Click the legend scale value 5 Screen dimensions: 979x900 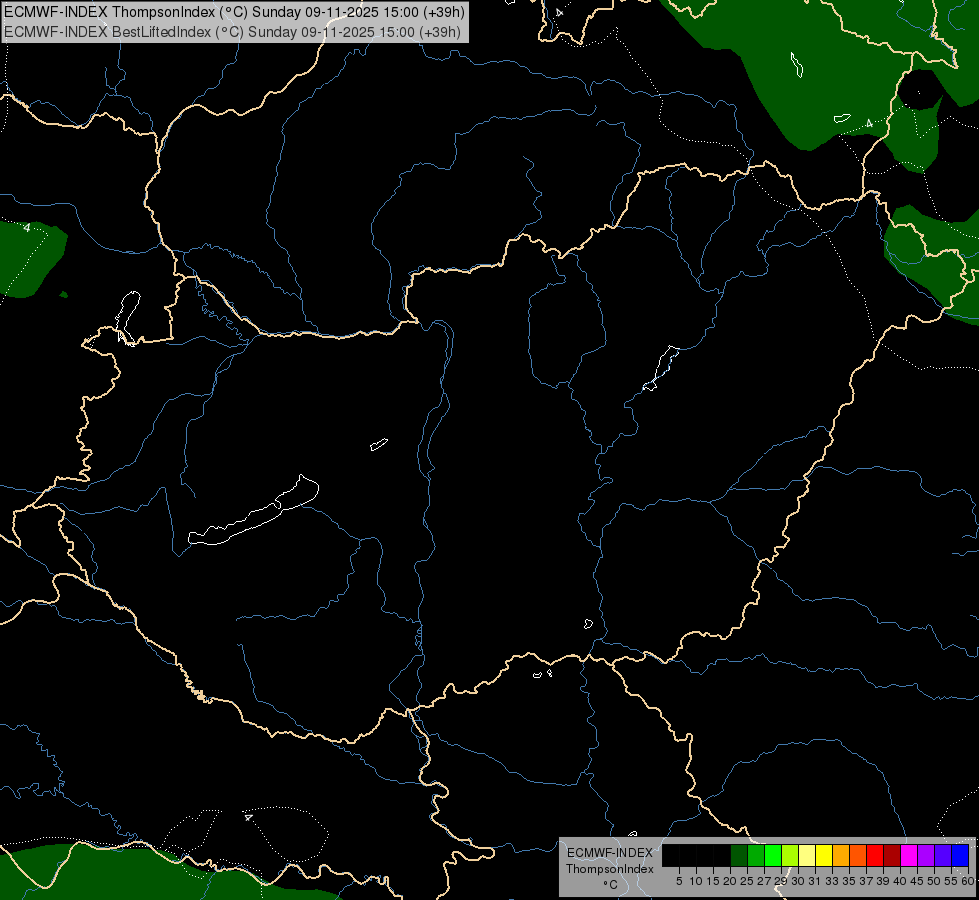[x=679, y=881]
